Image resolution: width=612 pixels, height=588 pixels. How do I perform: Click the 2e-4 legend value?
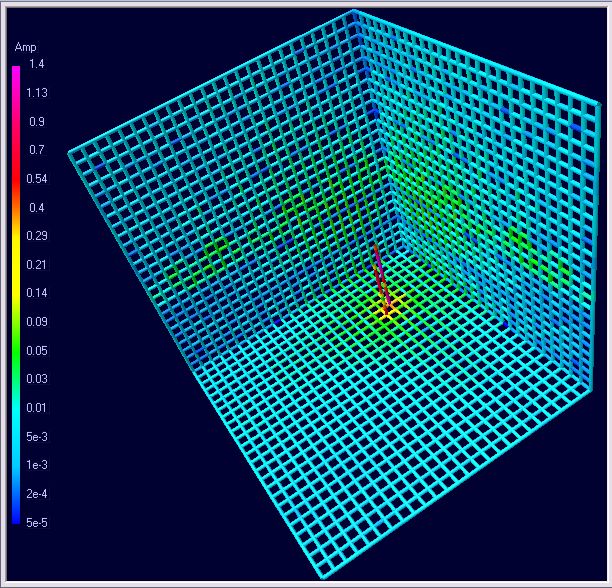pos(37,494)
